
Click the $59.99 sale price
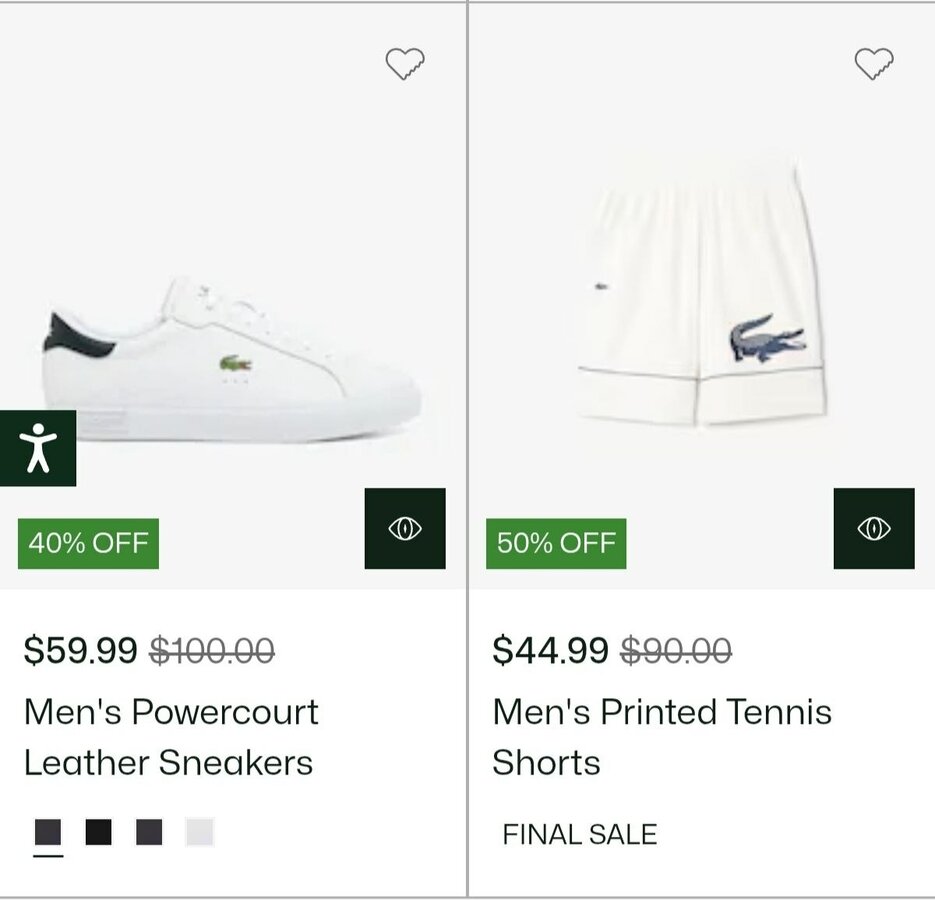coord(81,651)
